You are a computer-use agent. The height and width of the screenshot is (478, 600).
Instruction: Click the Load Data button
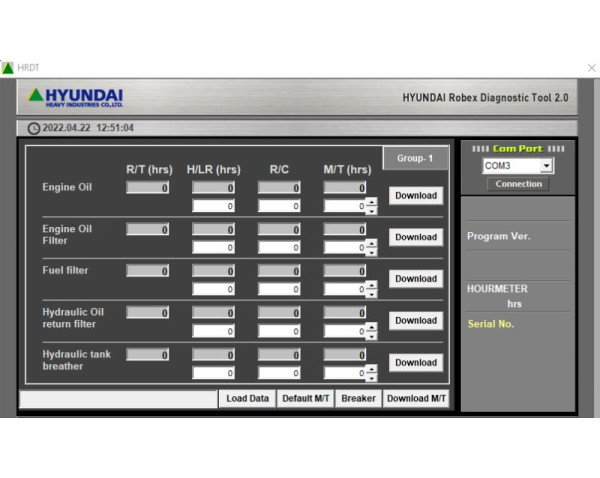(247, 398)
